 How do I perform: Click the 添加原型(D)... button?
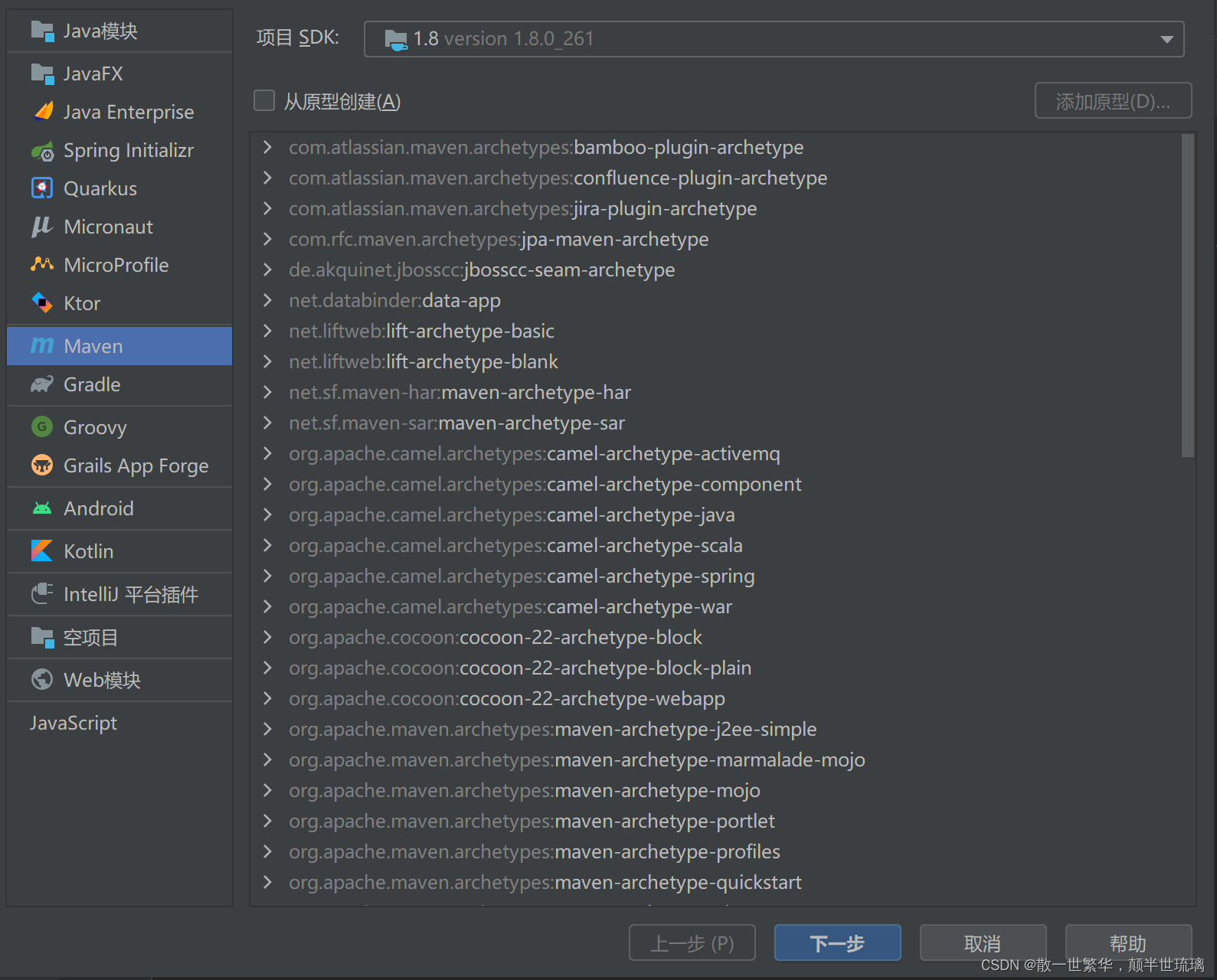tap(1113, 101)
